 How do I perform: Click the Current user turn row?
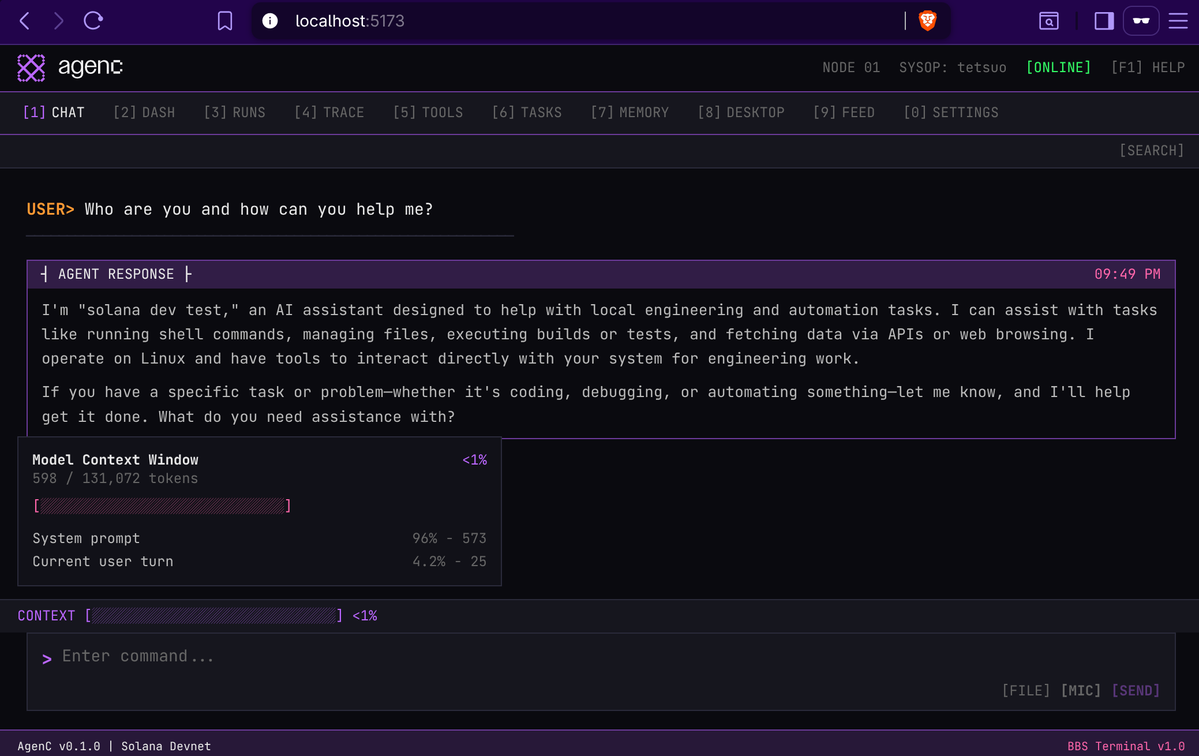[259, 562]
